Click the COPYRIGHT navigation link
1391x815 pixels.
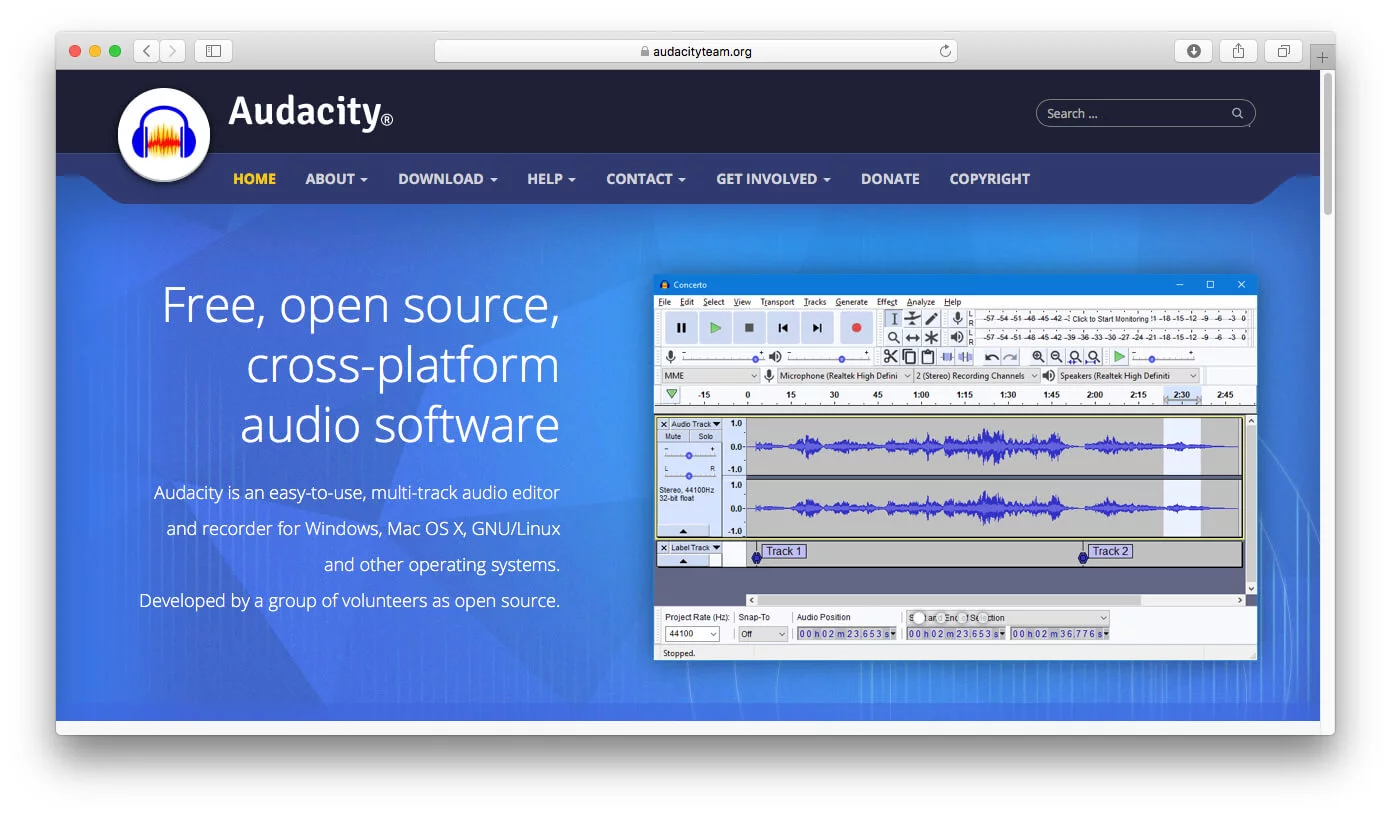(989, 179)
